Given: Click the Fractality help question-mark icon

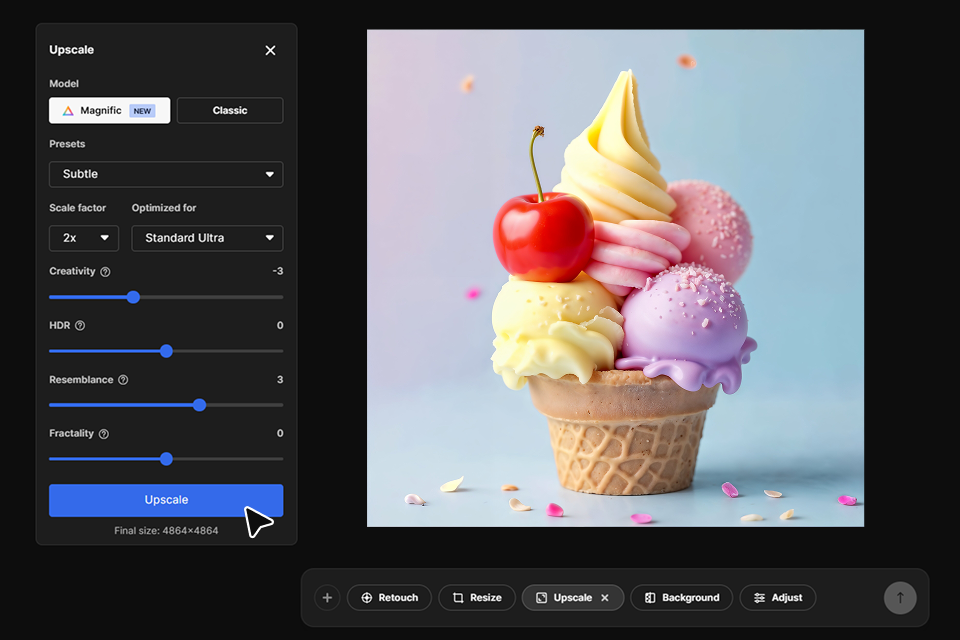Looking at the screenshot, I should tap(104, 434).
